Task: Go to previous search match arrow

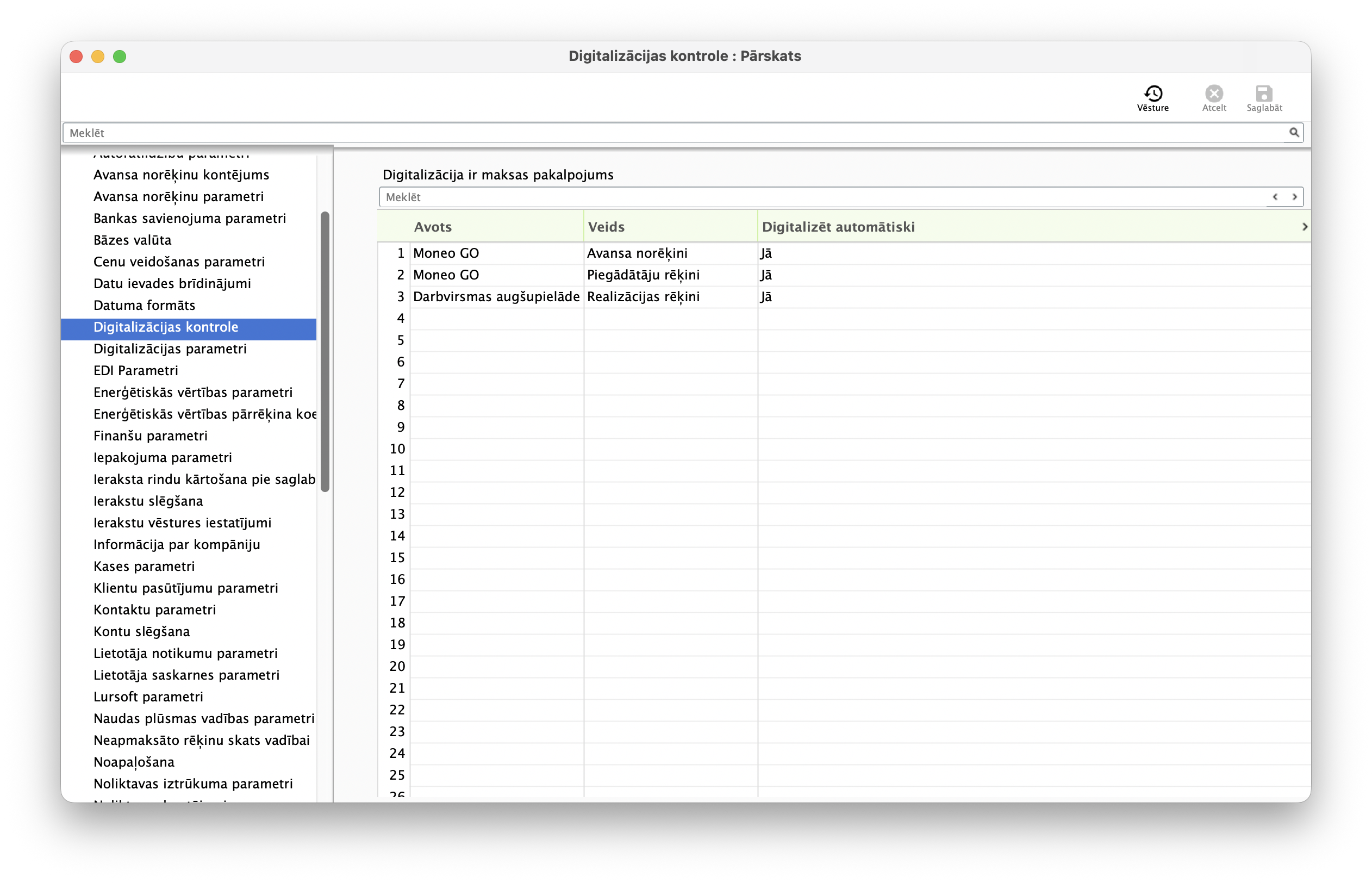Action: (1275, 197)
